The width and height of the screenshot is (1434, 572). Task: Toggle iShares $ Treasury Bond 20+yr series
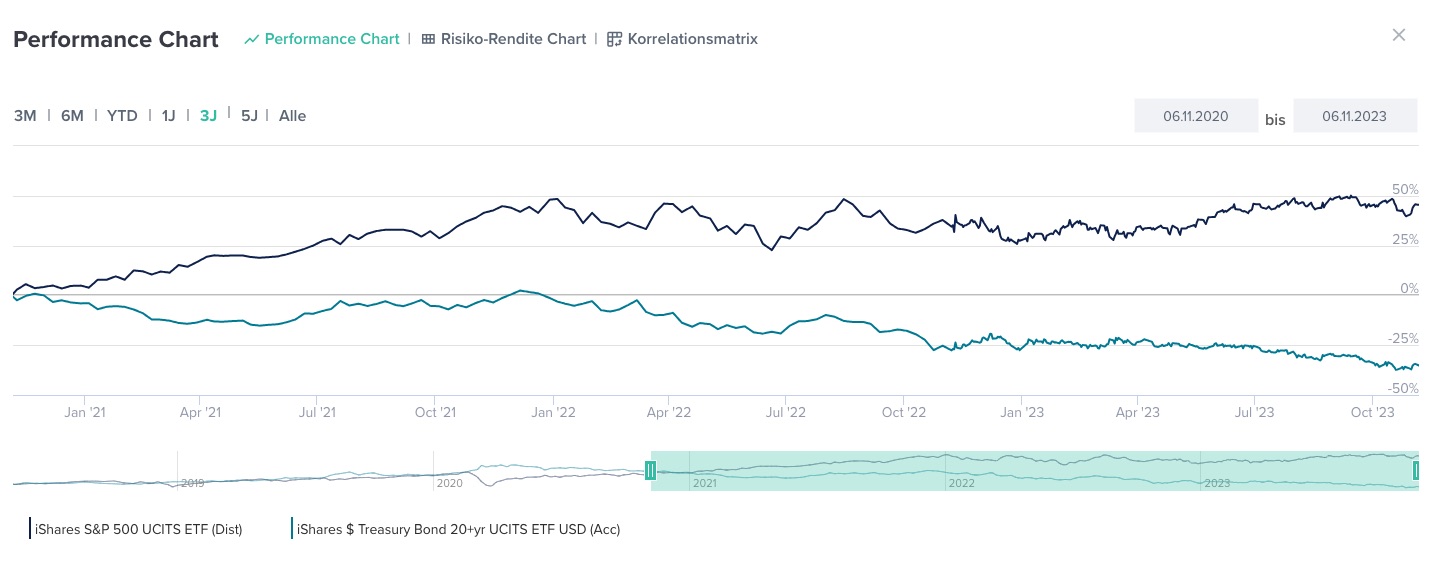457,529
